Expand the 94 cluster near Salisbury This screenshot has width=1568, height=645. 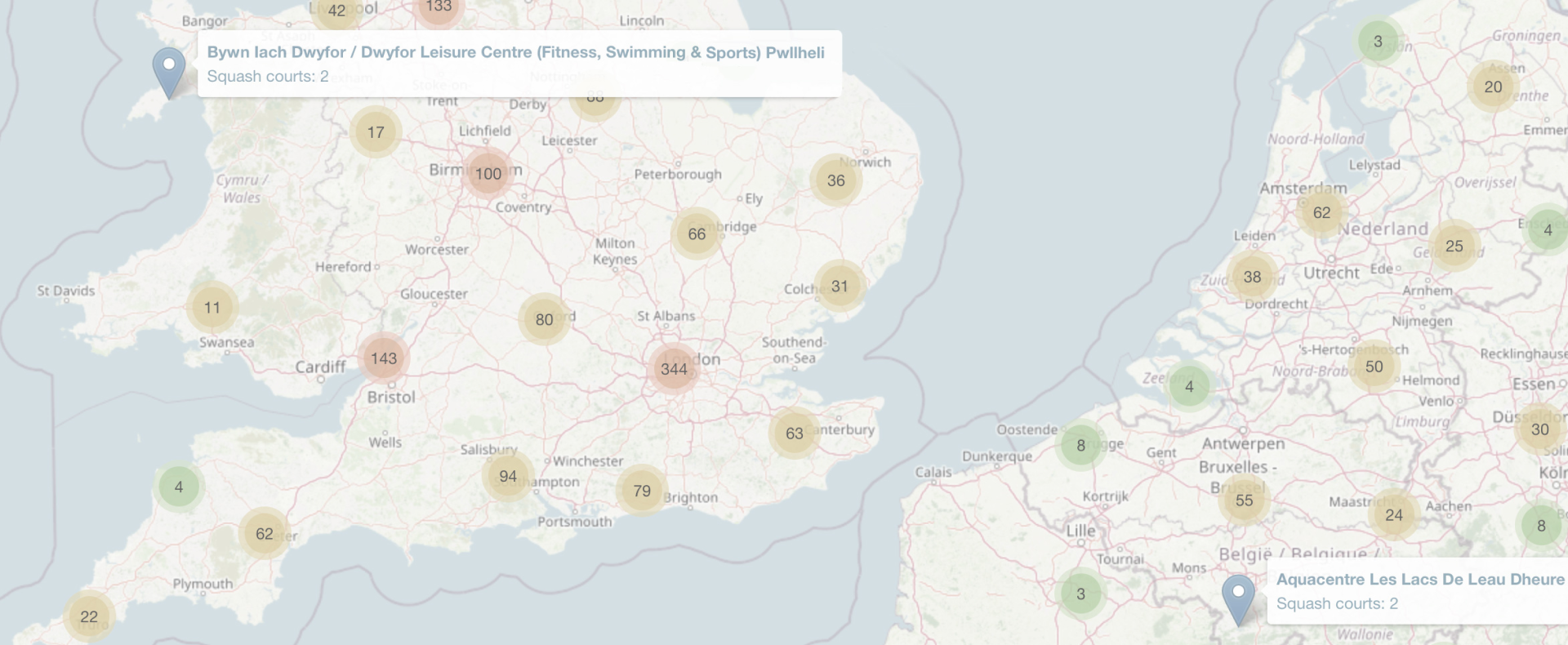(x=508, y=477)
